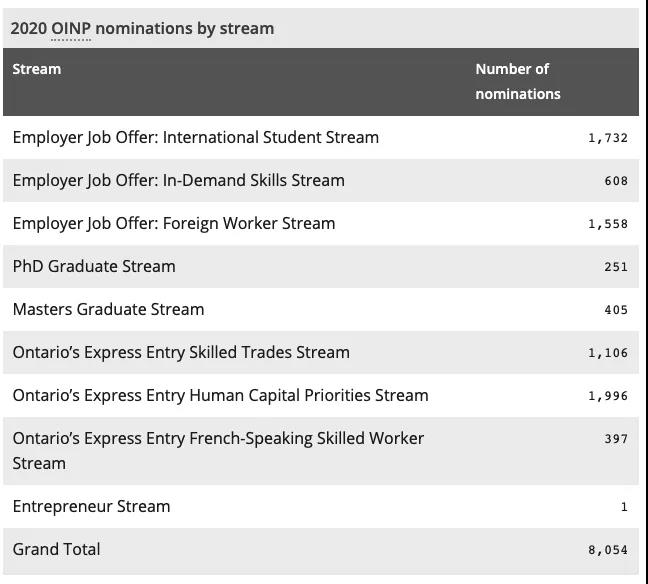Click the Number of nominations column header
The height and width of the screenshot is (584, 648).
tap(517, 81)
